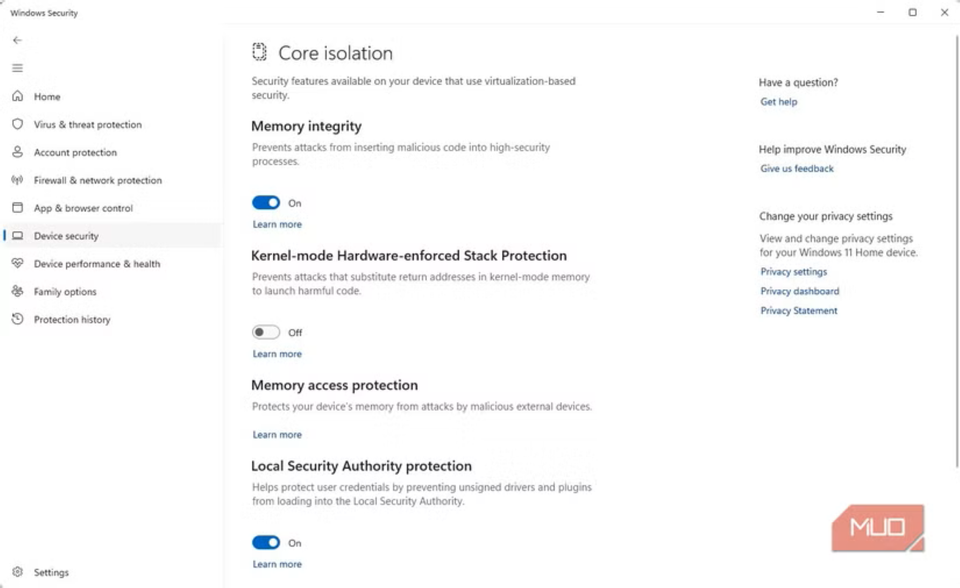Select Device security in sidebar
This screenshot has height=588, width=960.
coord(66,236)
